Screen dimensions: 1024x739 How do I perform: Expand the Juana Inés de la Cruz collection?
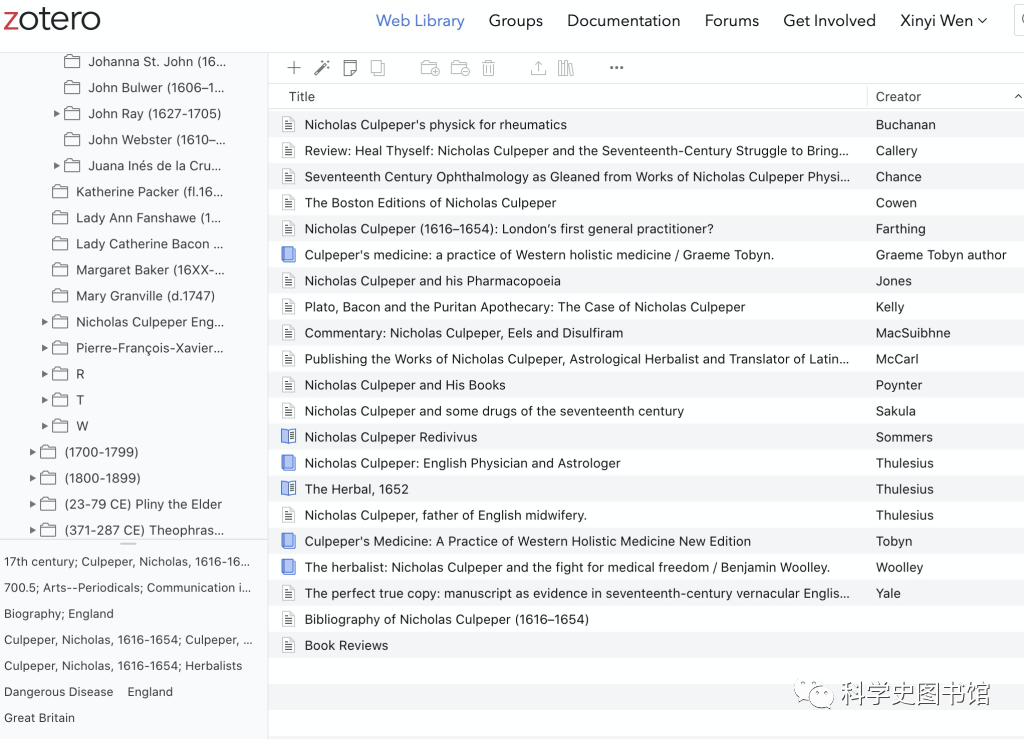click(57, 166)
